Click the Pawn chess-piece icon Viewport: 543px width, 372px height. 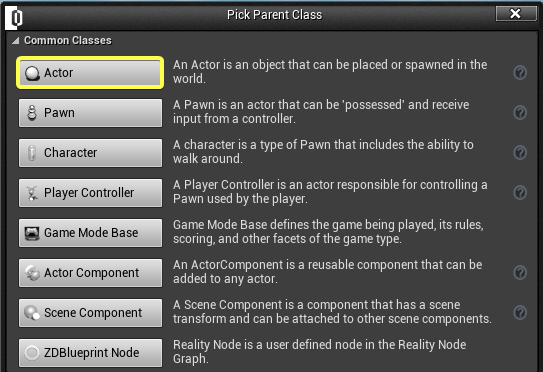click(32, 113)
